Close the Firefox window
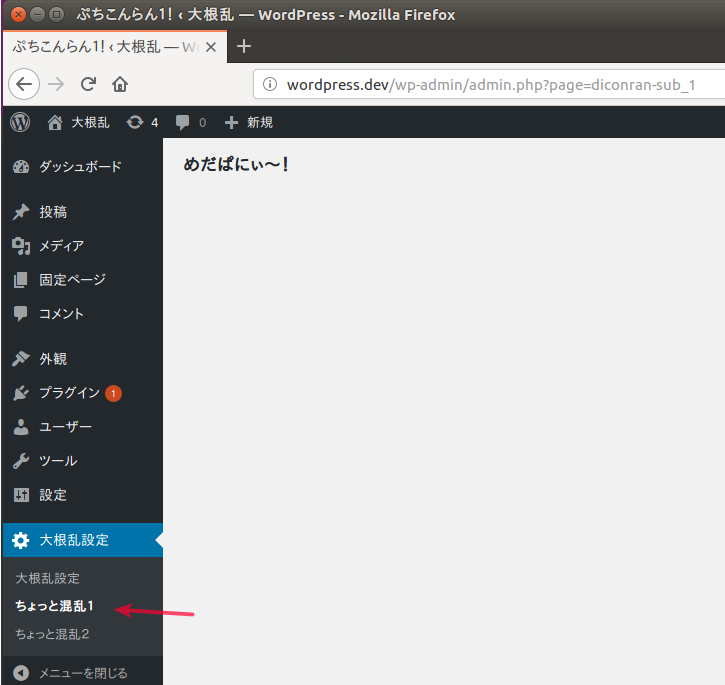 pyautogui.click(x=18, y=15)
